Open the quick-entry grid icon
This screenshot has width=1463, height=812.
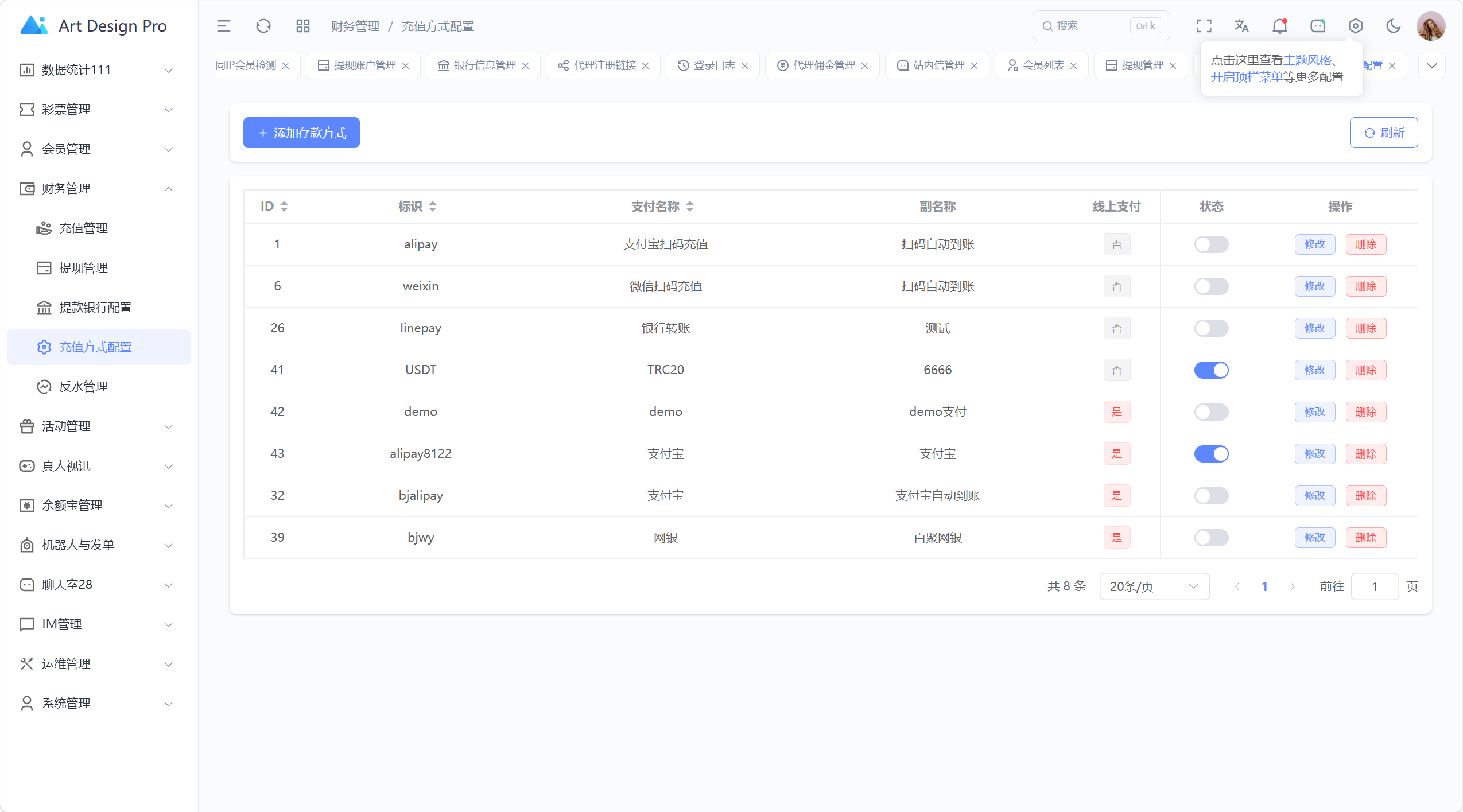click(x=302, y=26)
